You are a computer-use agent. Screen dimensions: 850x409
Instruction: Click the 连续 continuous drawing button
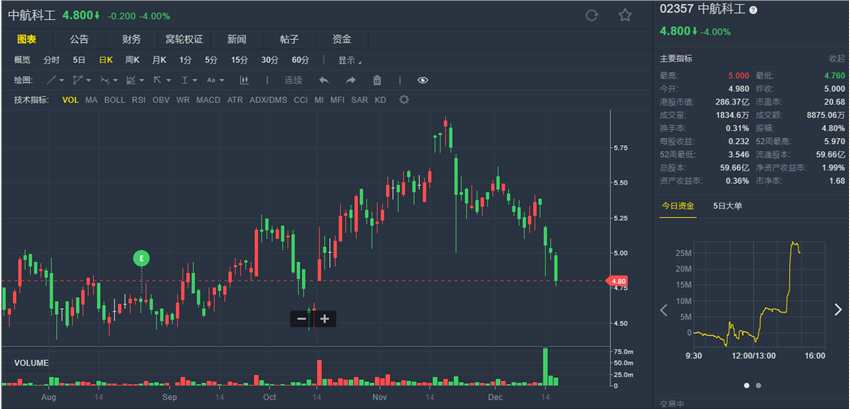[x=293, y=80]
